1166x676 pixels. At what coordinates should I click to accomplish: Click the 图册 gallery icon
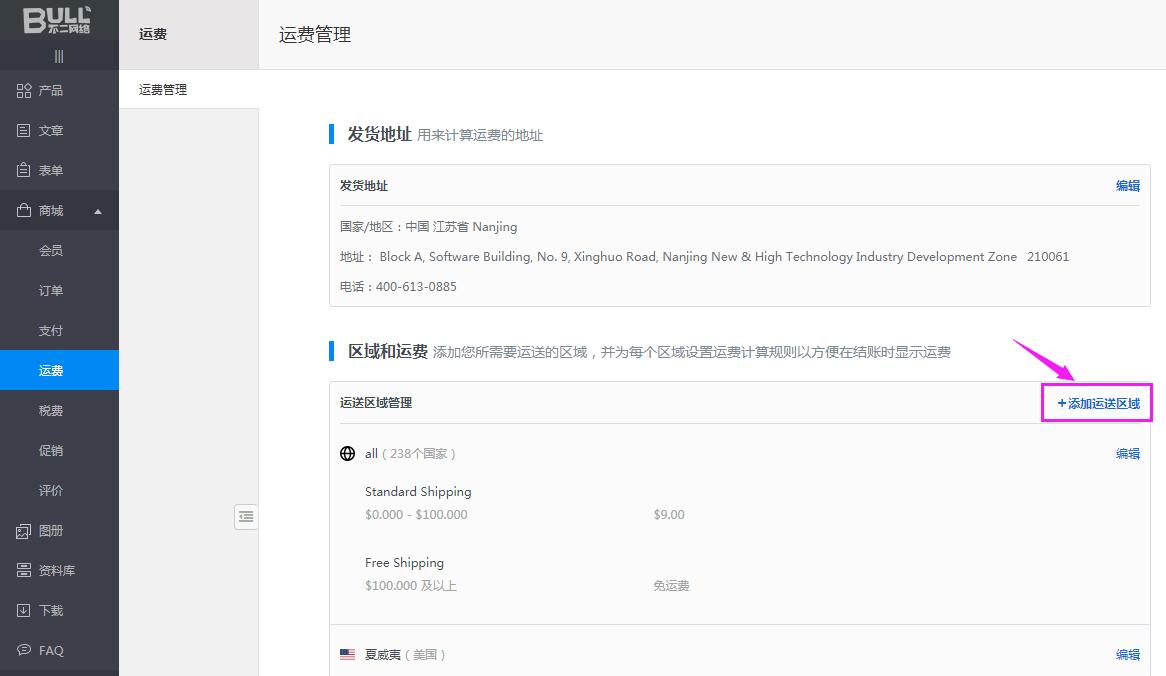[x=24, y=531]
